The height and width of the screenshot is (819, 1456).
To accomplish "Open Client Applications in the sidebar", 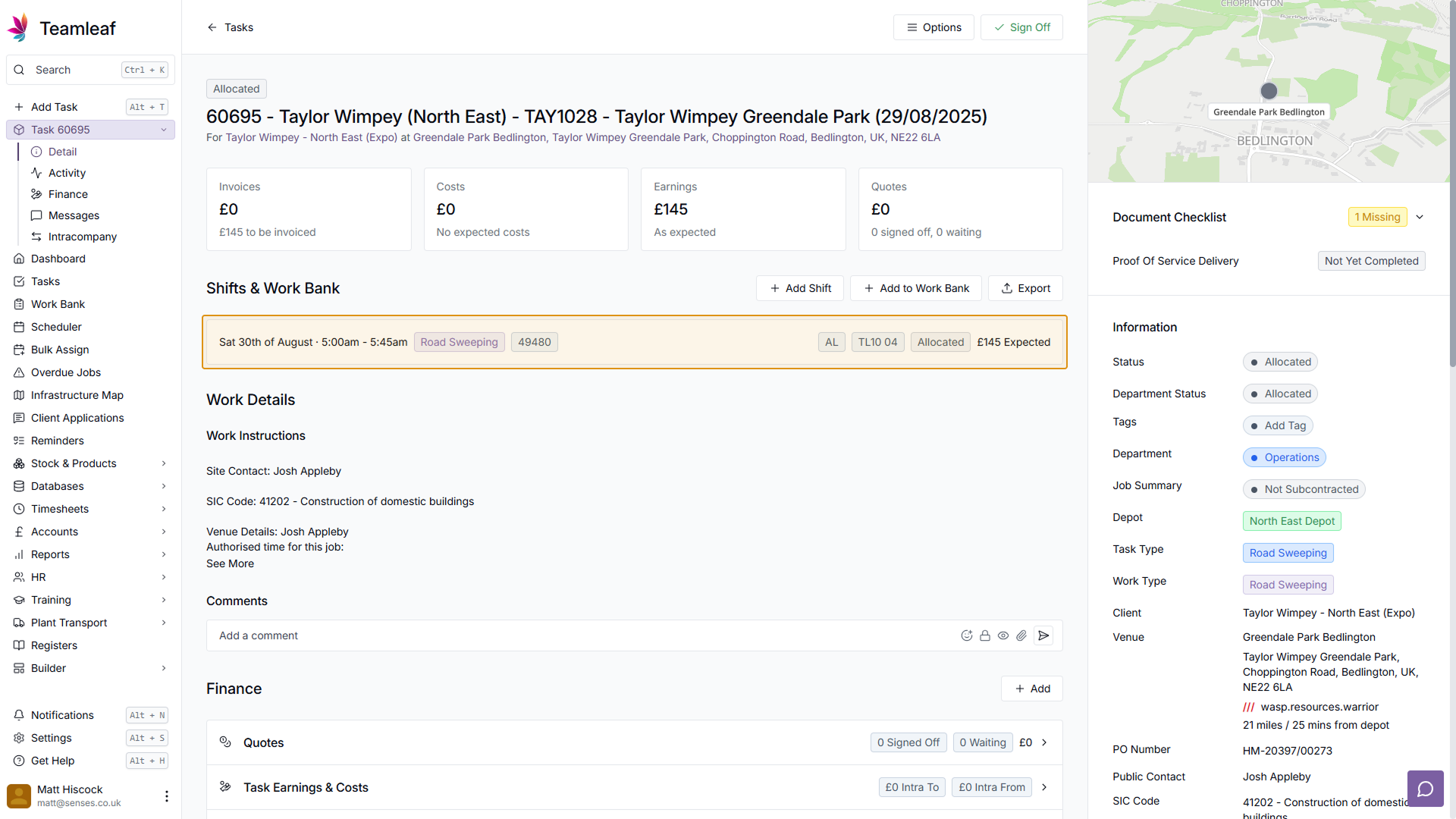I will (x=90, y=418).
